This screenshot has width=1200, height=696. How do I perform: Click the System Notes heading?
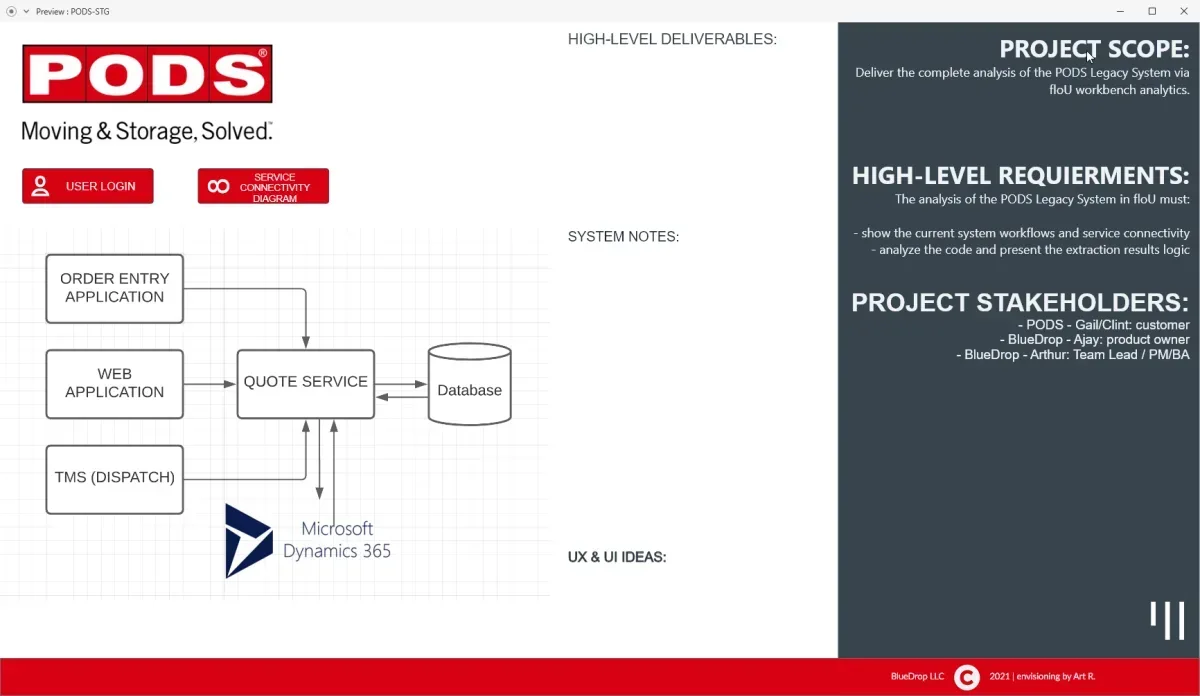click(623, 237)
